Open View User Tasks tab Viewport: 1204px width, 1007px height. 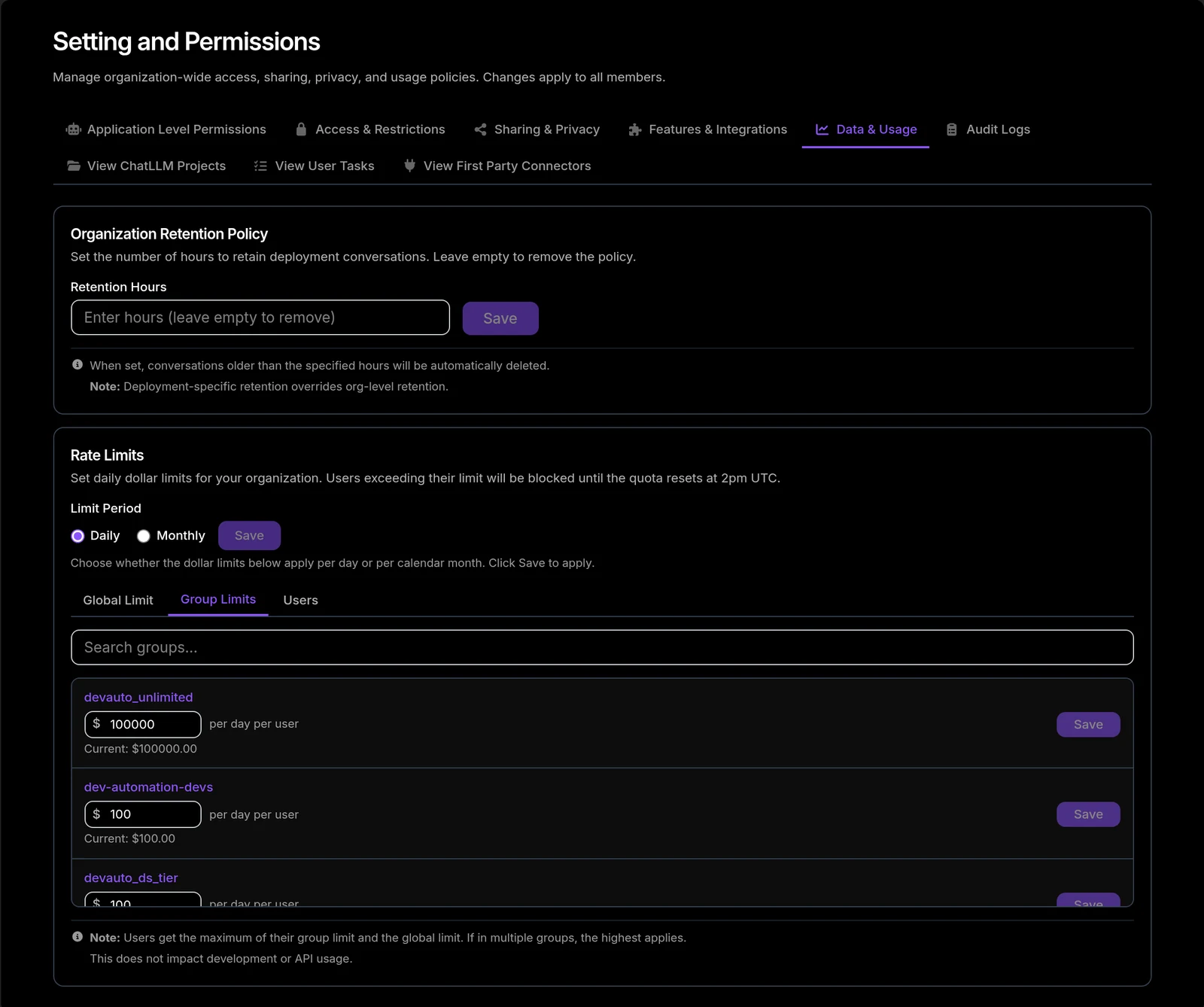coord(314,166)
